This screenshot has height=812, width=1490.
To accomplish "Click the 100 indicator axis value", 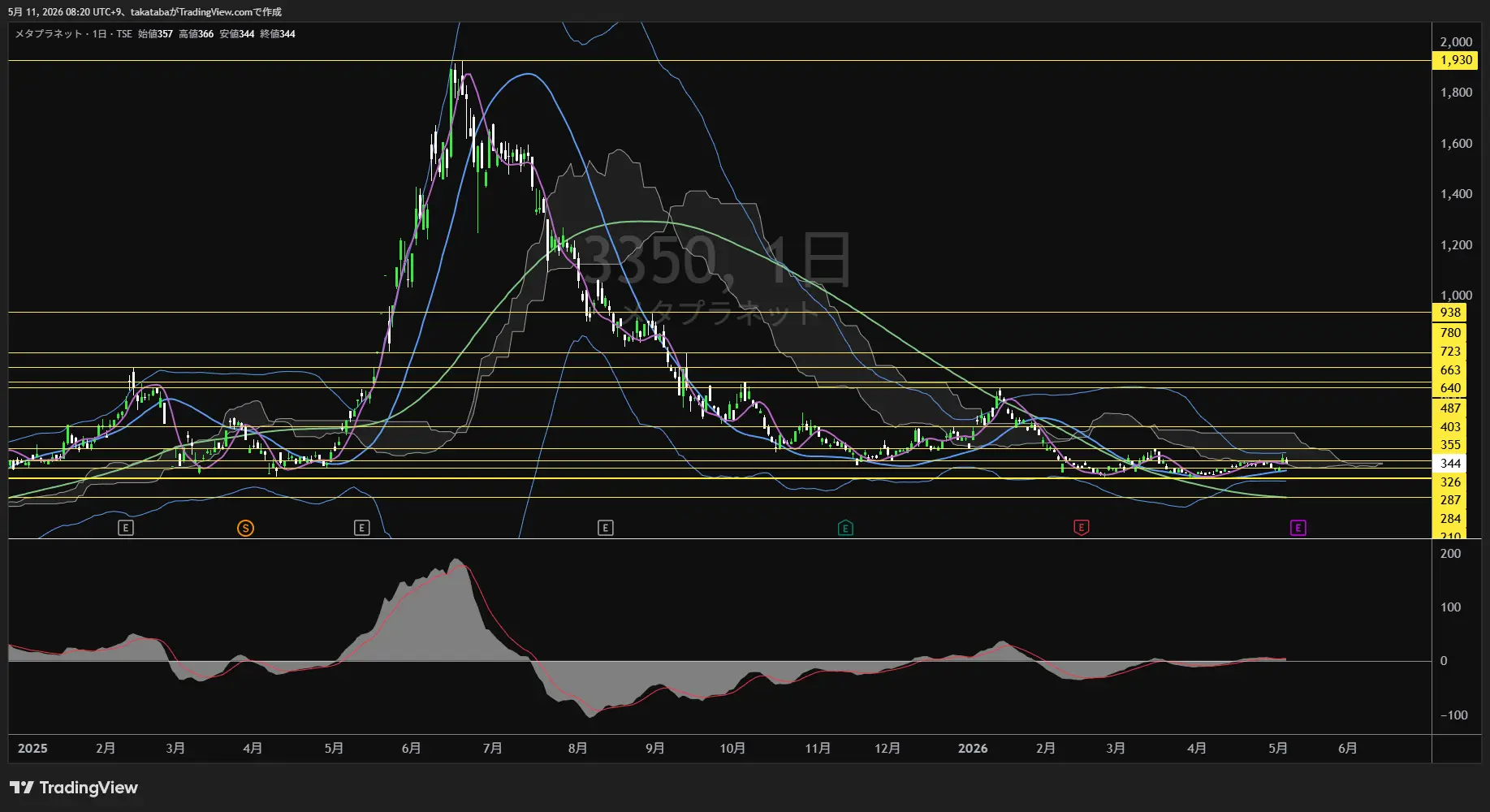I will [1450, 607].
